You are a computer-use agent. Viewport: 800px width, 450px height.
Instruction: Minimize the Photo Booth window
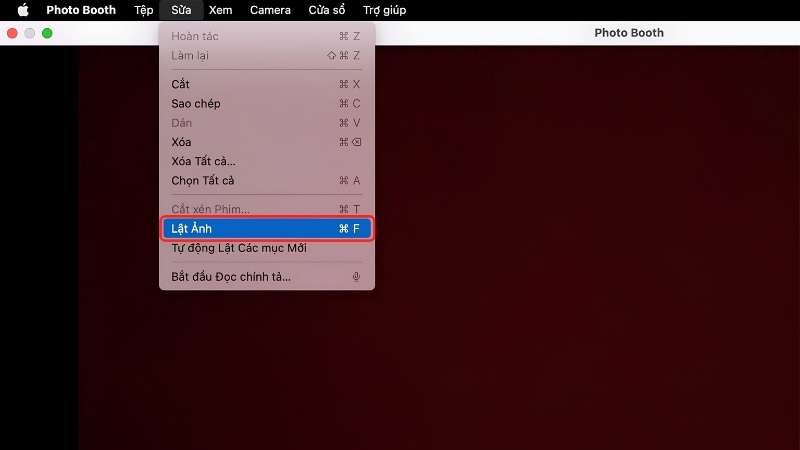(30, 33)
